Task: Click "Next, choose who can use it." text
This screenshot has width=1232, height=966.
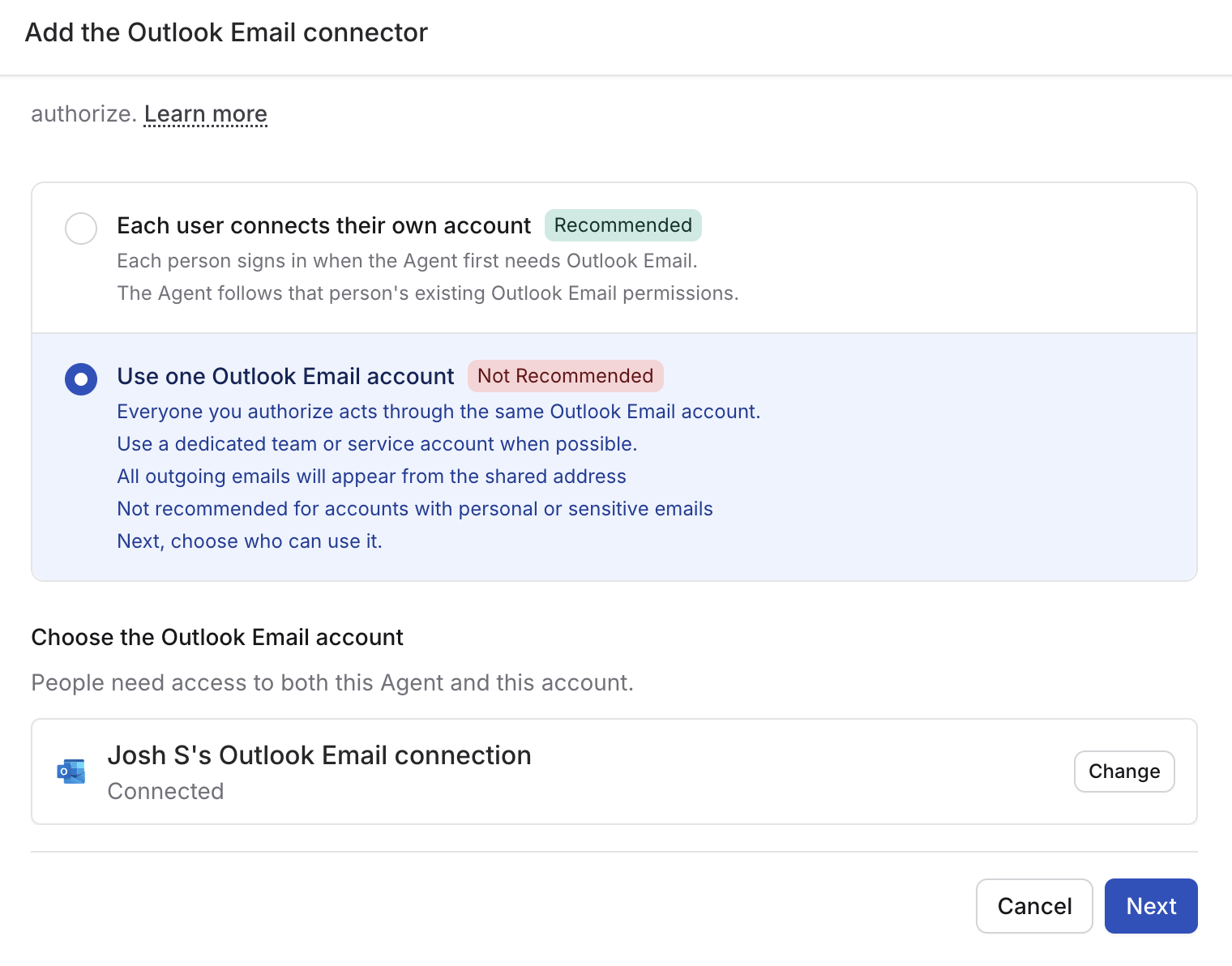Action: point(250,541)
